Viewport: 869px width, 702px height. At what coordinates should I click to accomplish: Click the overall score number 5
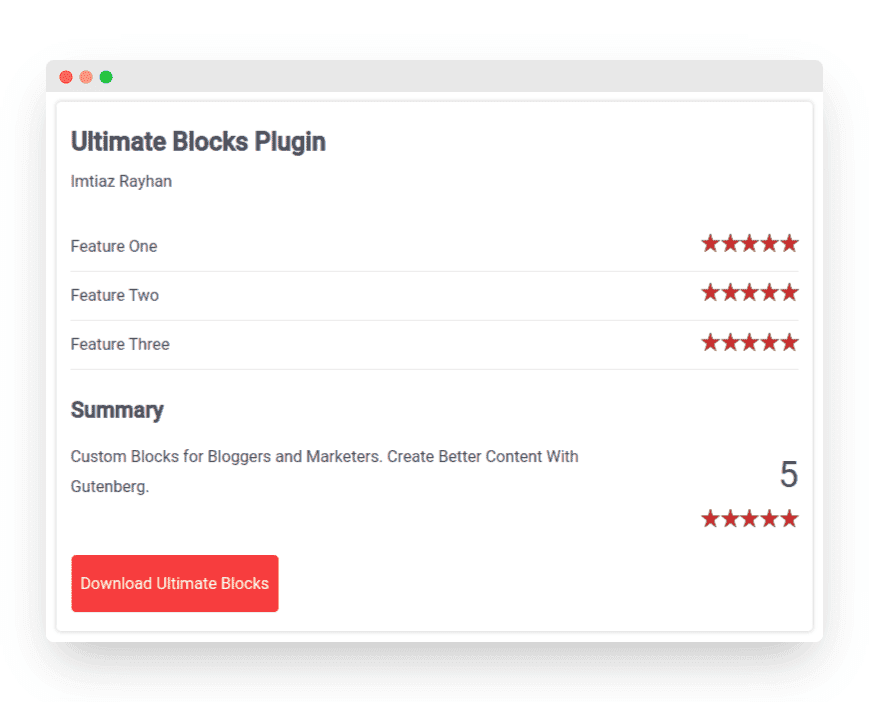click(x=789, y=475)
